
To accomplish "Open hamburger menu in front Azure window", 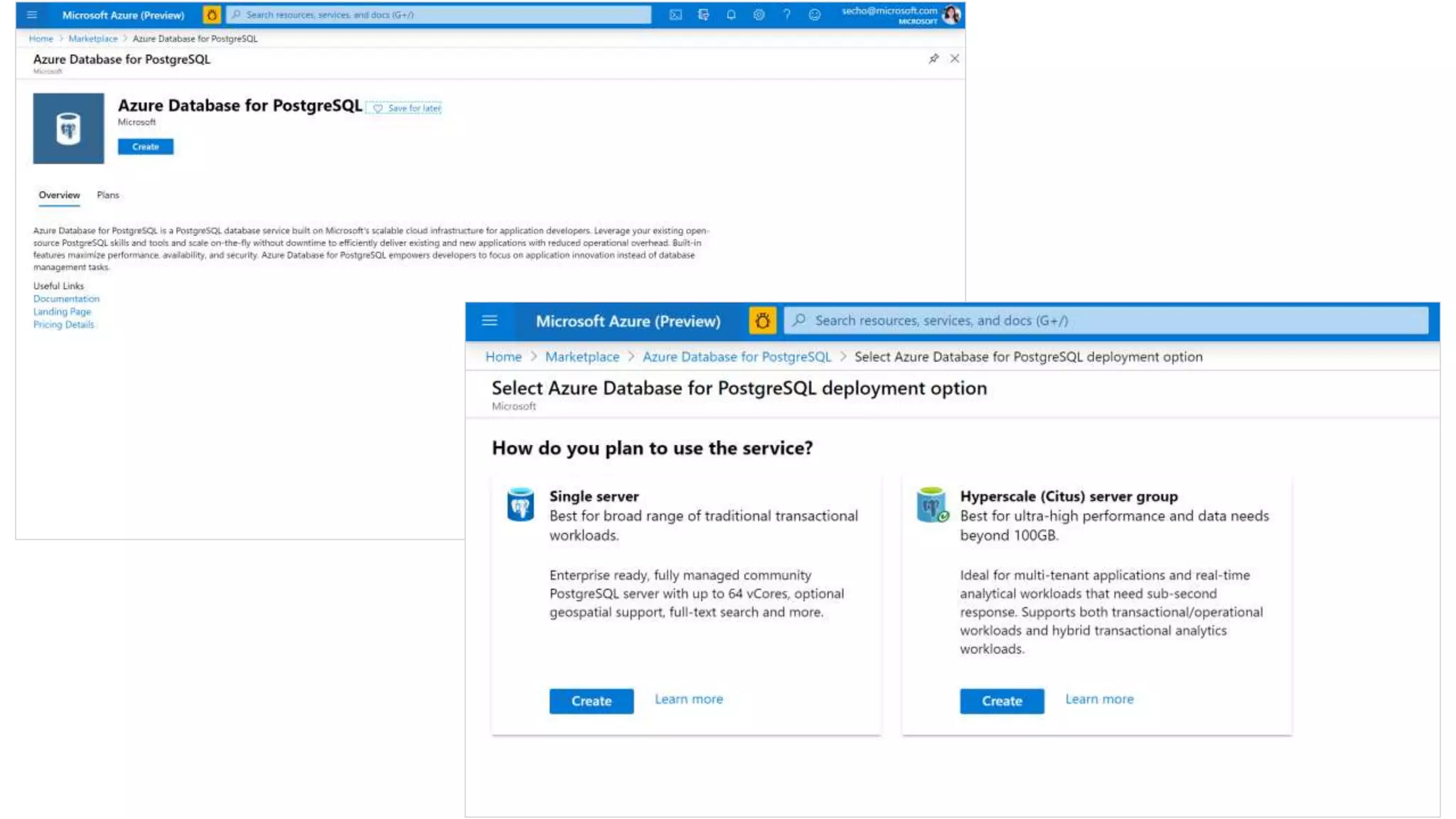I will click(489, 321).
